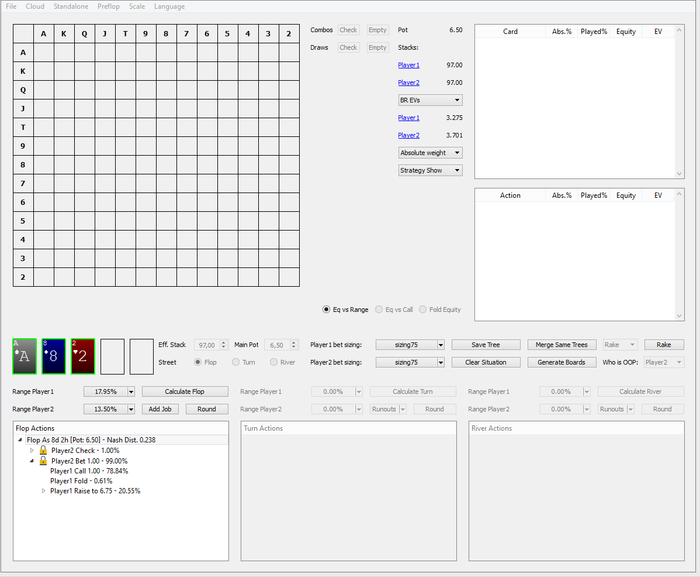700x577 pixels.
Task: Open Player2 stack link under Stacks
Action: click(x=408, y=83)
